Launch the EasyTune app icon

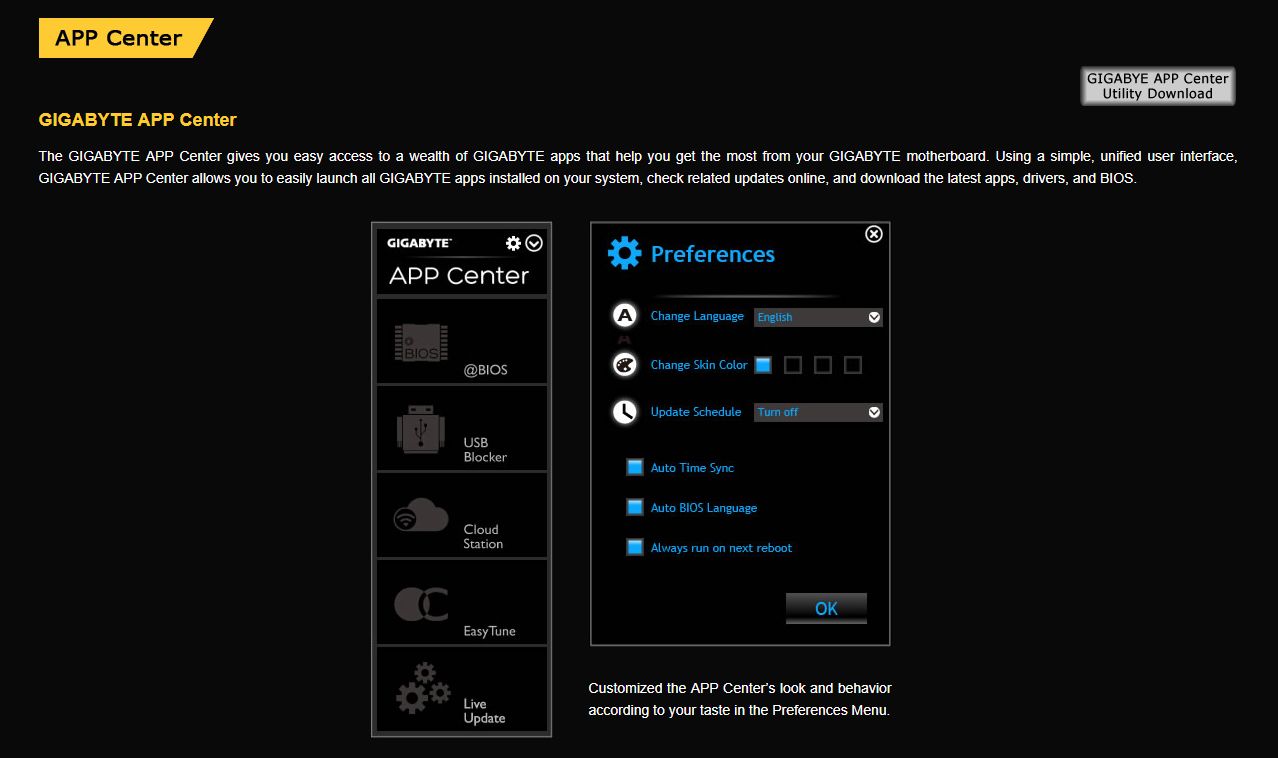point(420,602)
